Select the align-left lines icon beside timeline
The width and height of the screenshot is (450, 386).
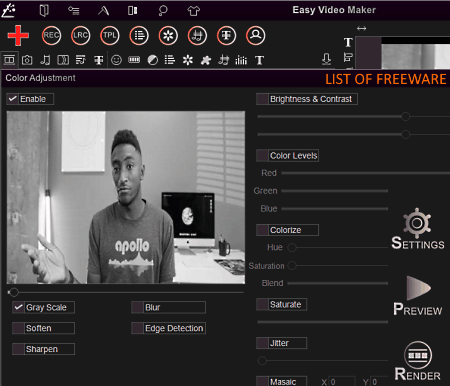[348, 57]
